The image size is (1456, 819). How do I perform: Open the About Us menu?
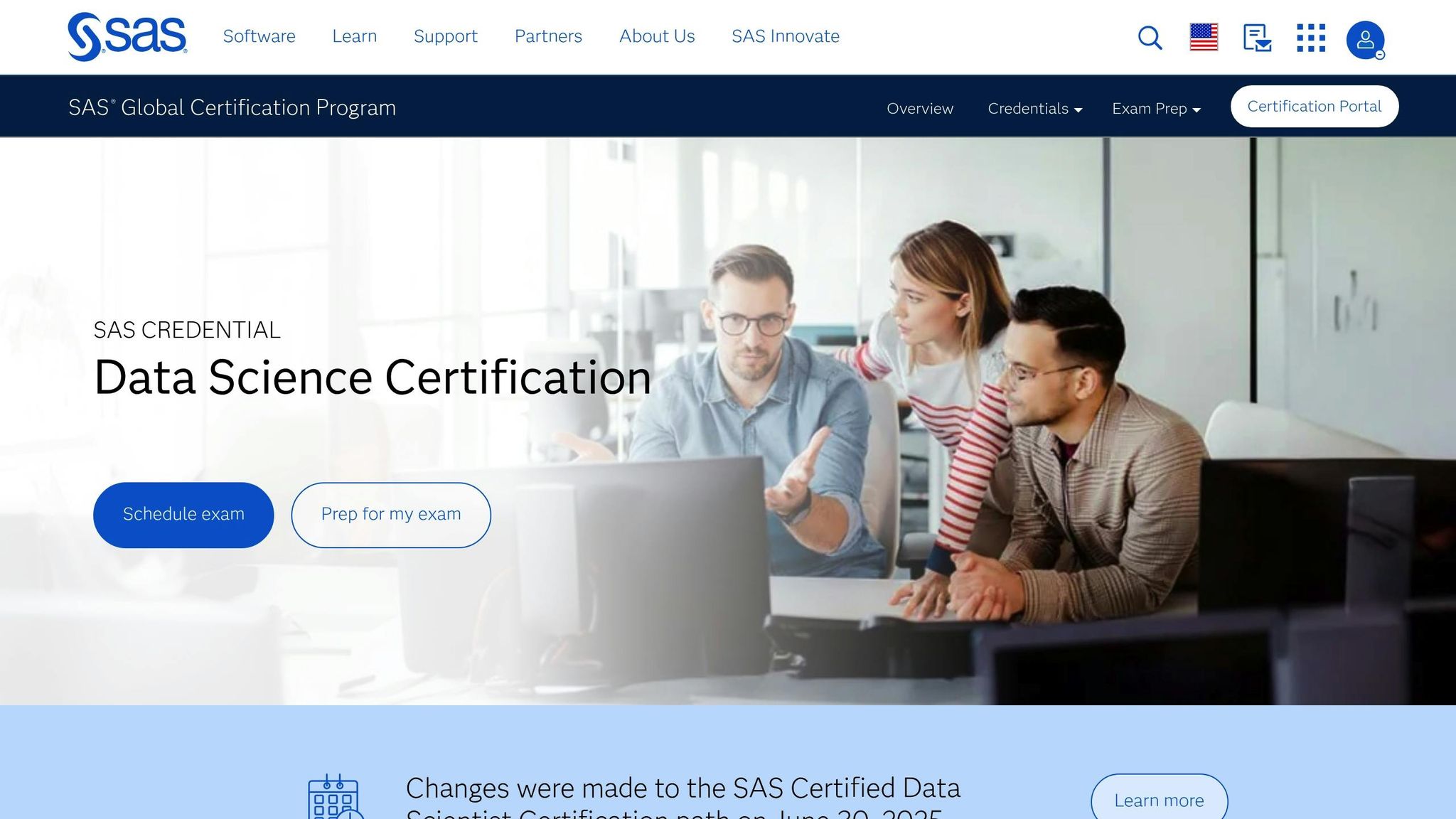coord(656,36)
